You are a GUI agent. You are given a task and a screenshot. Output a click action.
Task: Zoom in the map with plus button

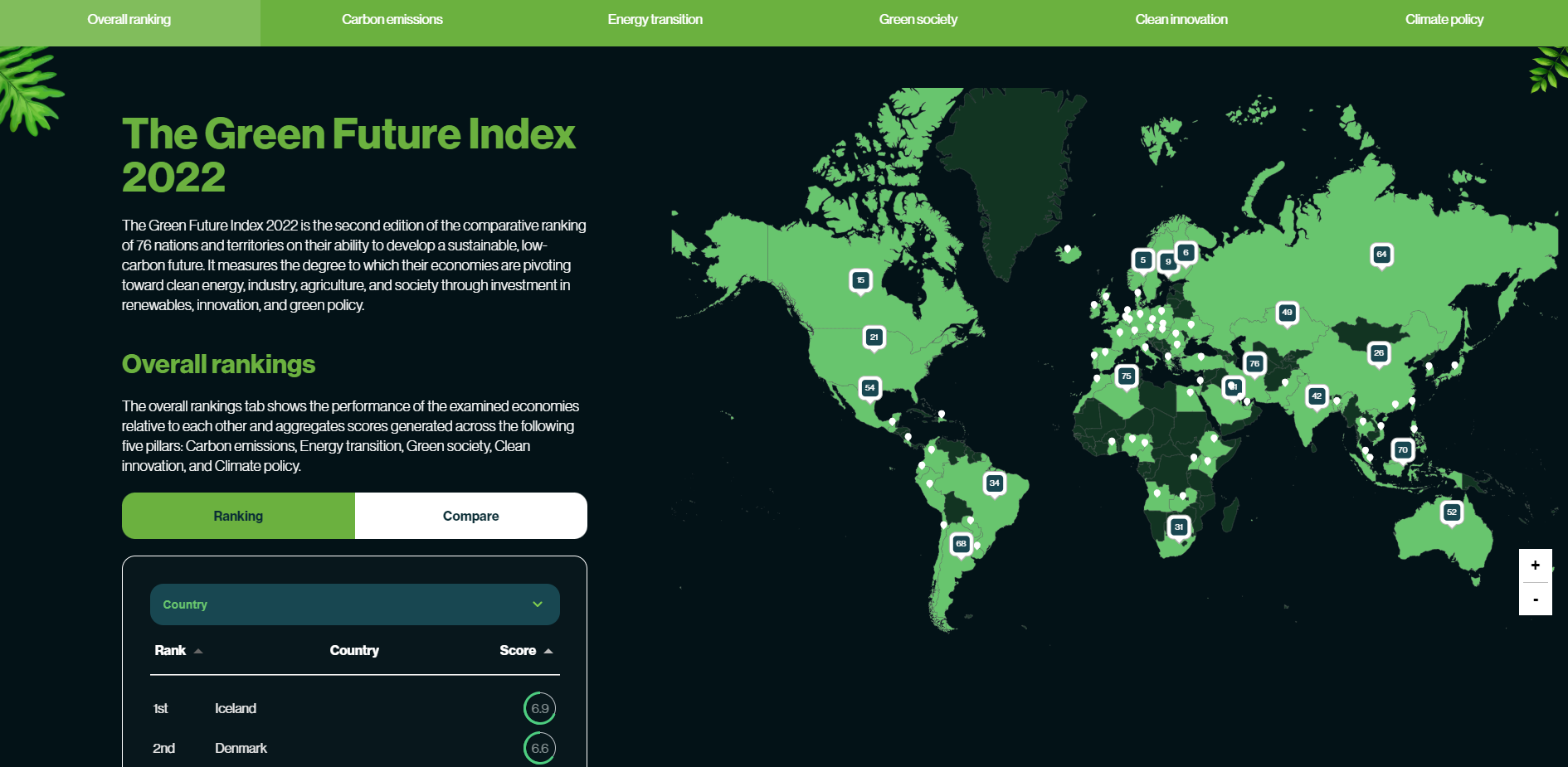pyautogui.click(x=1536, y=566)
